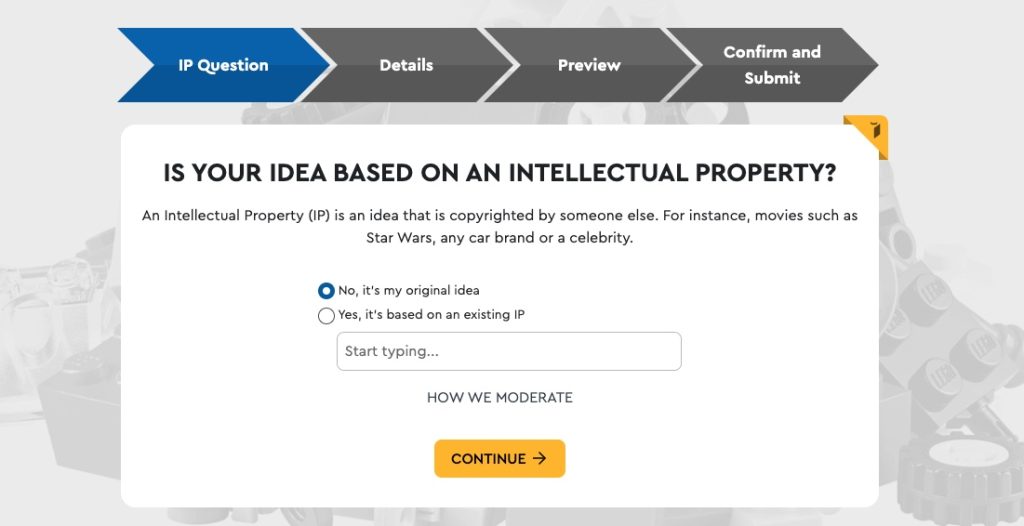The image size is (1024, 526).
Task: Select "No, it's my original idea" radio button
Action: [326, 291]
